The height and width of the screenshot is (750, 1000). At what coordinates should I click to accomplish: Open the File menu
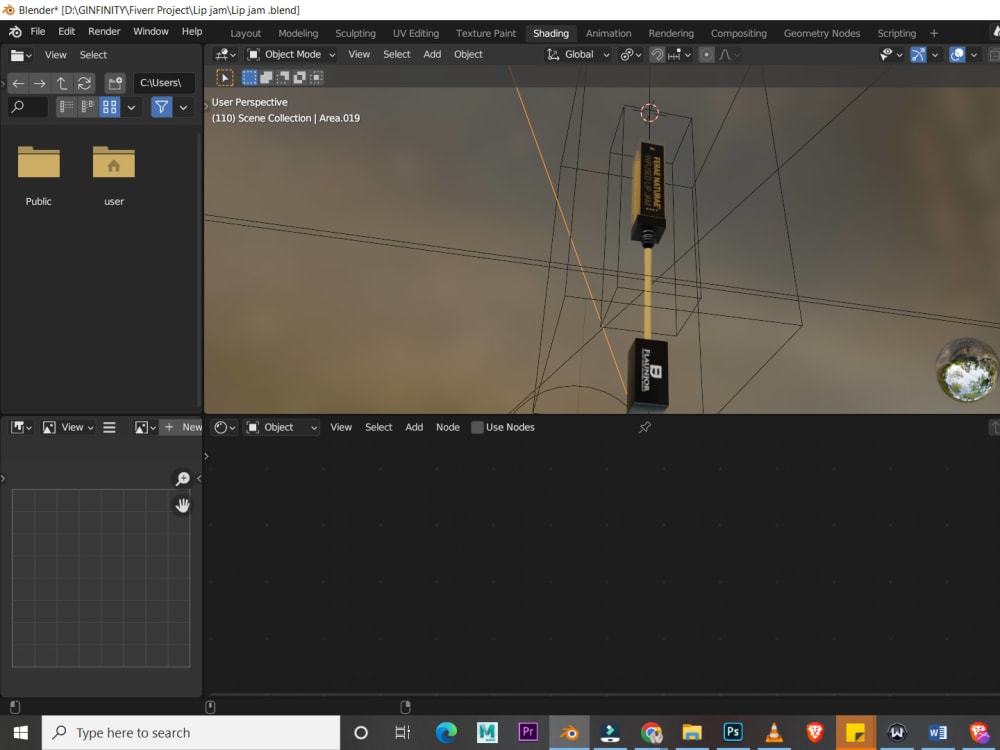tap(38, 31)
